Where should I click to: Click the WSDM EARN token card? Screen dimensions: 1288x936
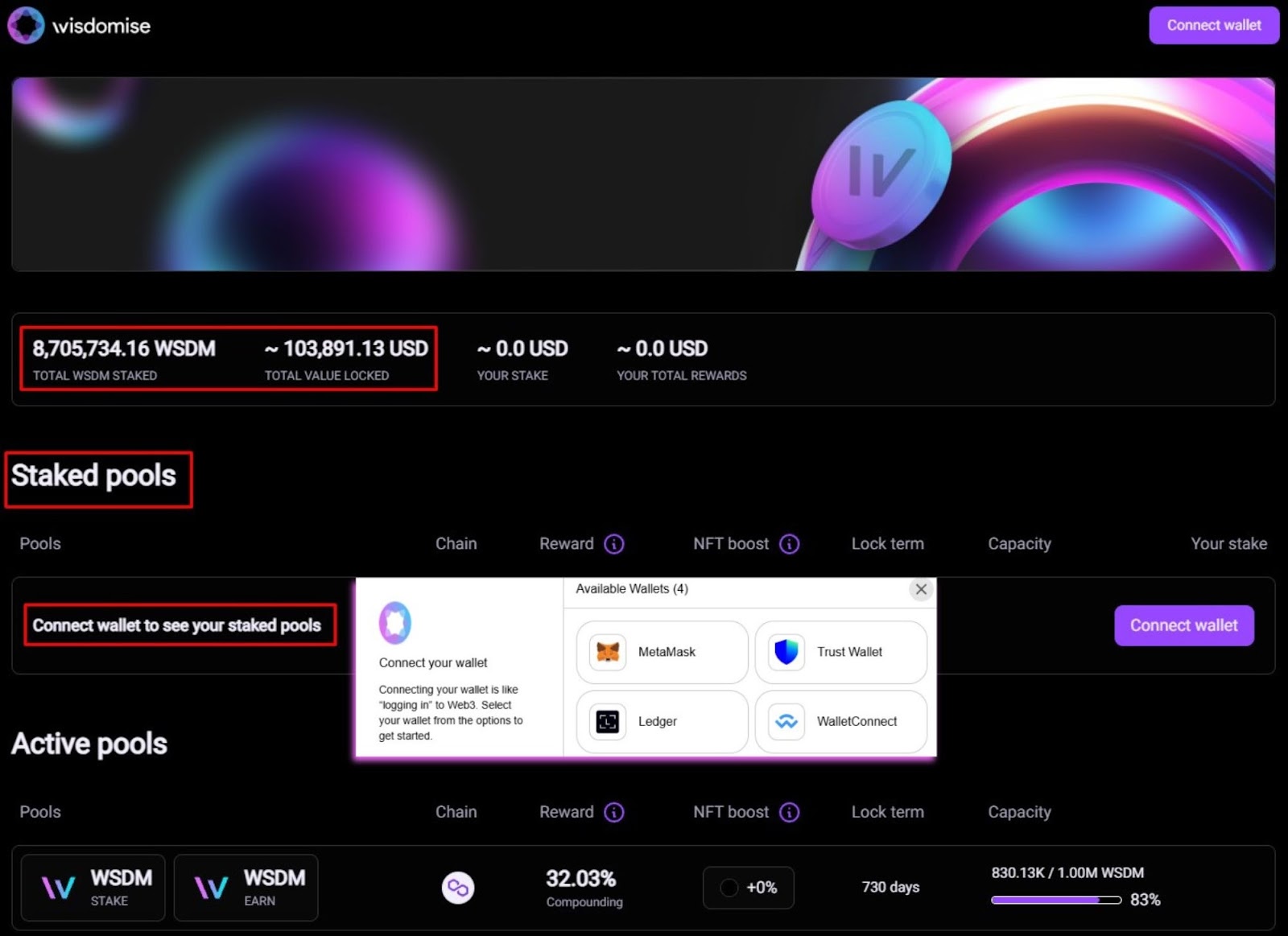click(246, 887)
